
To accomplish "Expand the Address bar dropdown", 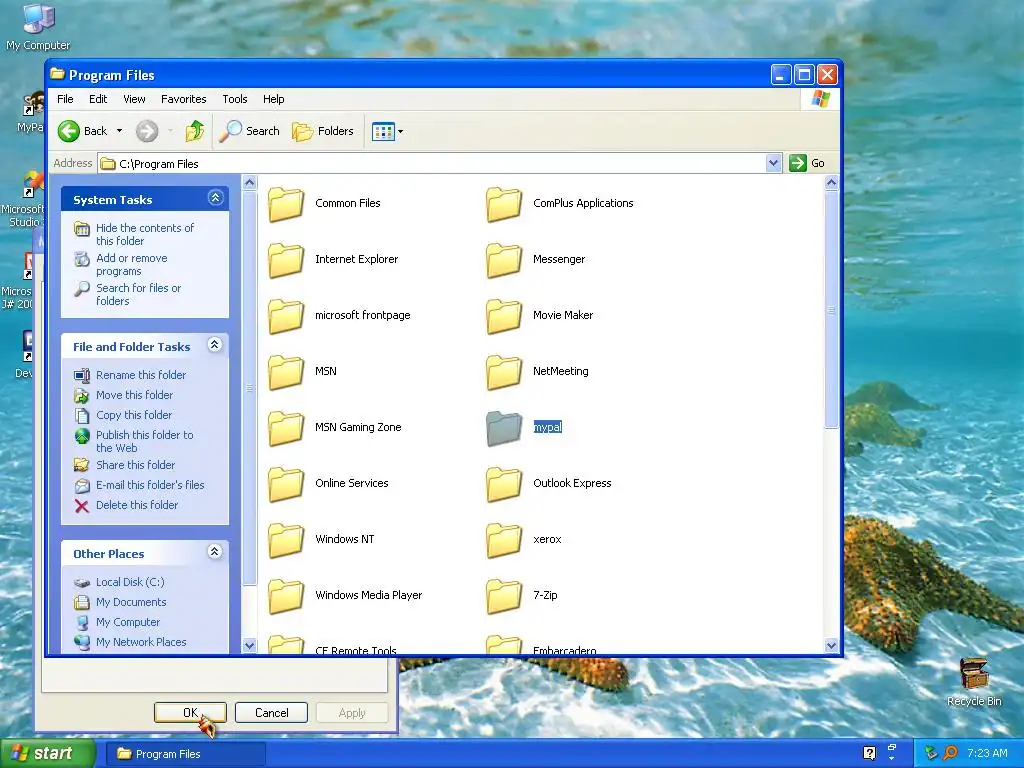I will coord(773,163).
